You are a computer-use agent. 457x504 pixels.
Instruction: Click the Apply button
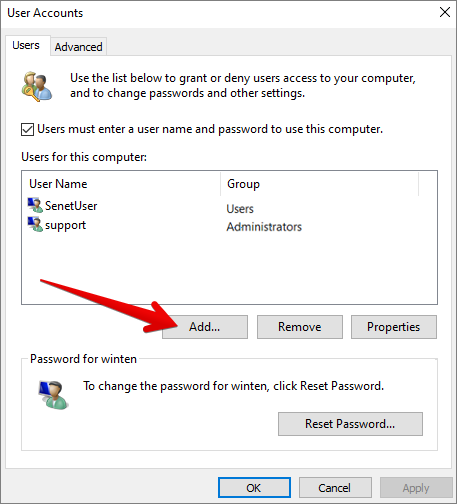[x=416, y=488]
